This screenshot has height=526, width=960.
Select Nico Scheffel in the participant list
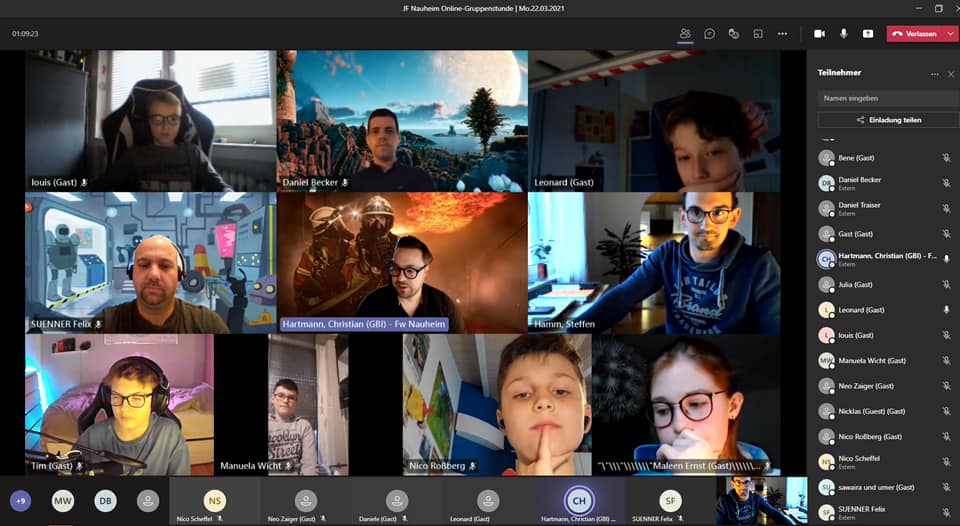(860, 461)
